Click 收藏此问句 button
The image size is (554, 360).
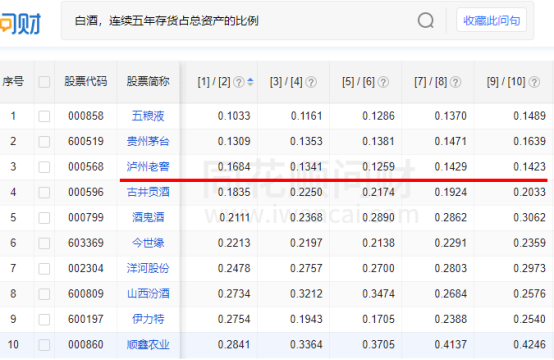click(491, 20)
